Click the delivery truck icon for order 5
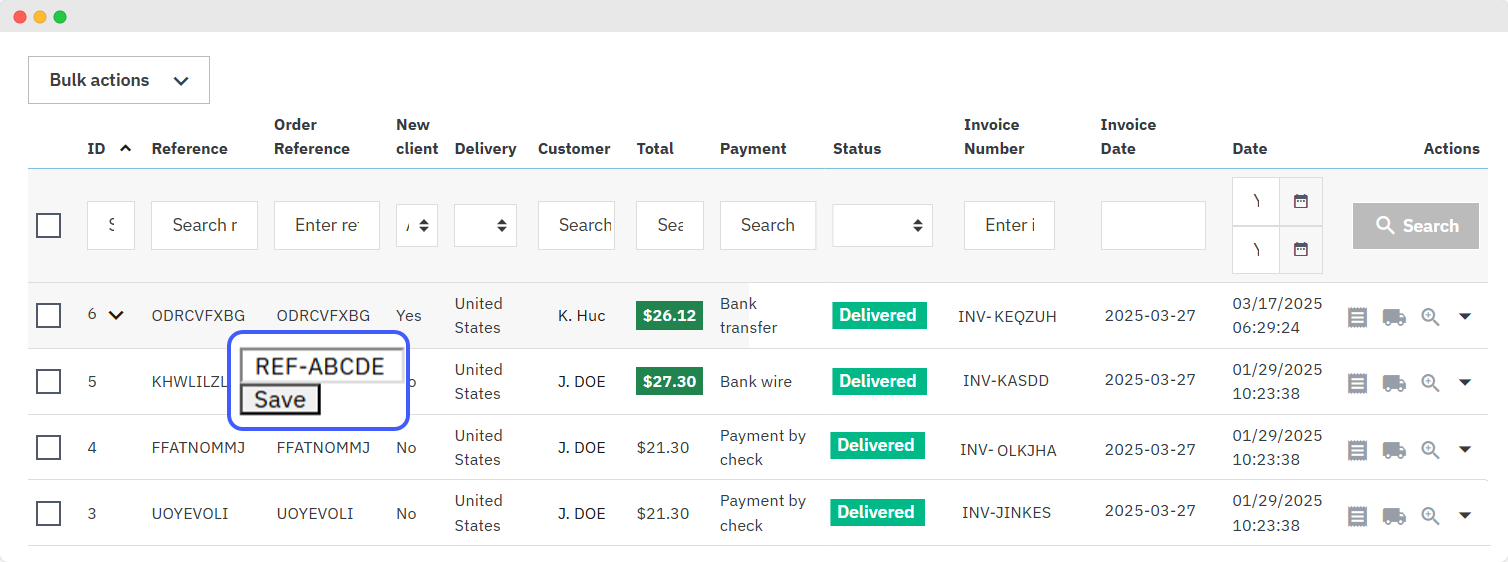 pyautogui.click(x=1394, y=383)
